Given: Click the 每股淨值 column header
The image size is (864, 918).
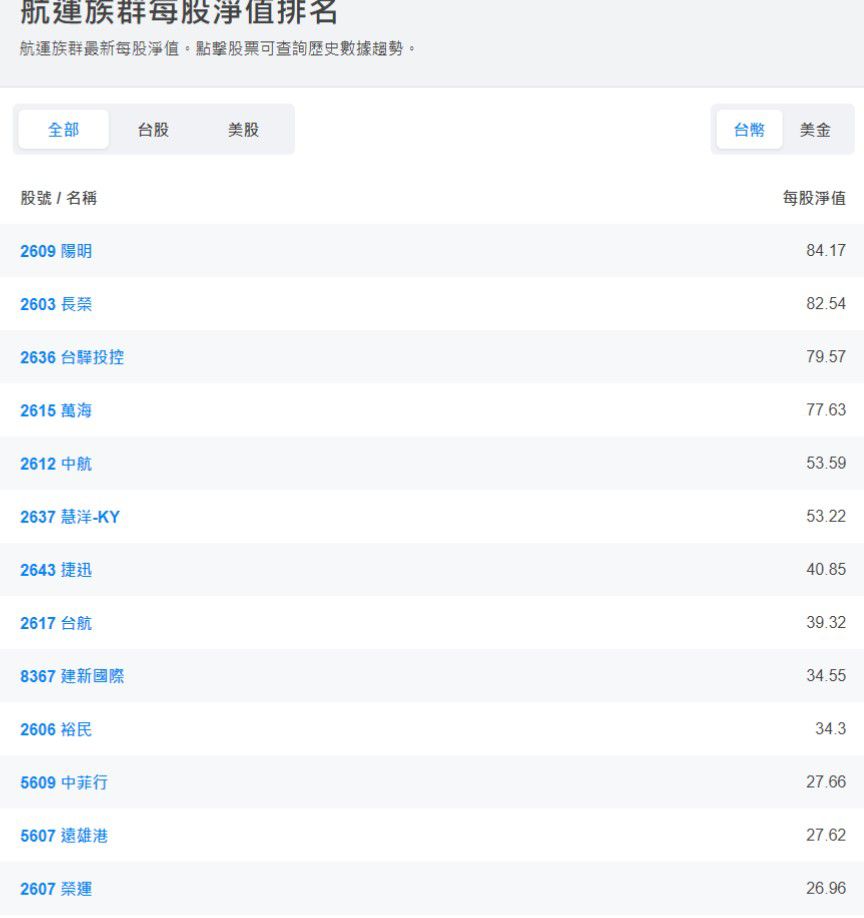Looking at the screenshot, I should (814, 198).
